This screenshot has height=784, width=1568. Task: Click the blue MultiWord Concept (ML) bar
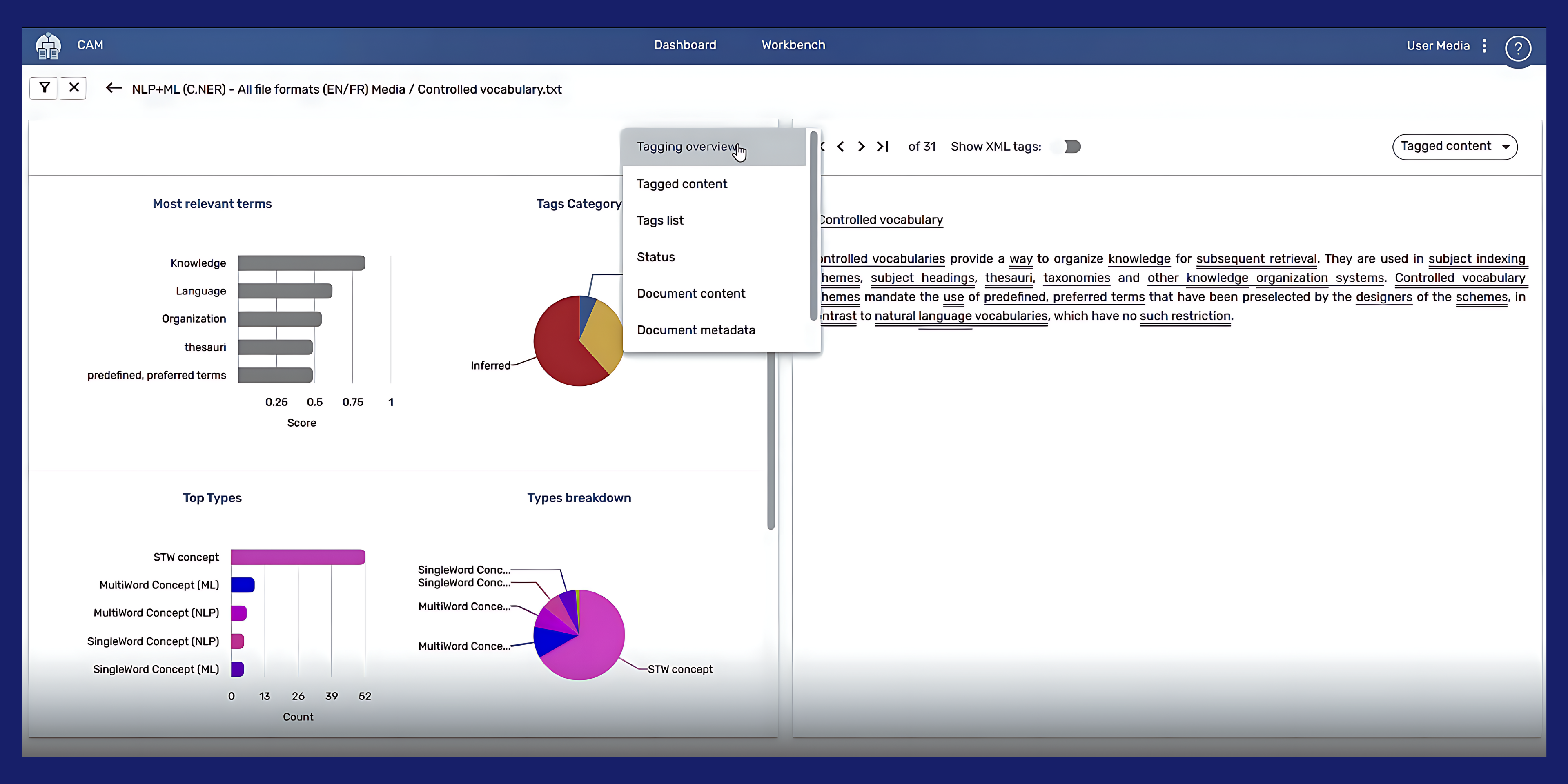pos(242,585)
